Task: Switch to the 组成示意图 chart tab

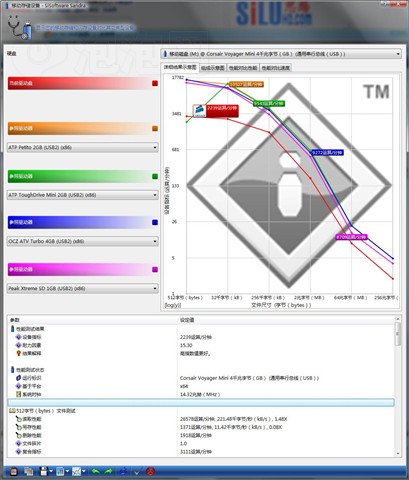Action: [213, 68]
